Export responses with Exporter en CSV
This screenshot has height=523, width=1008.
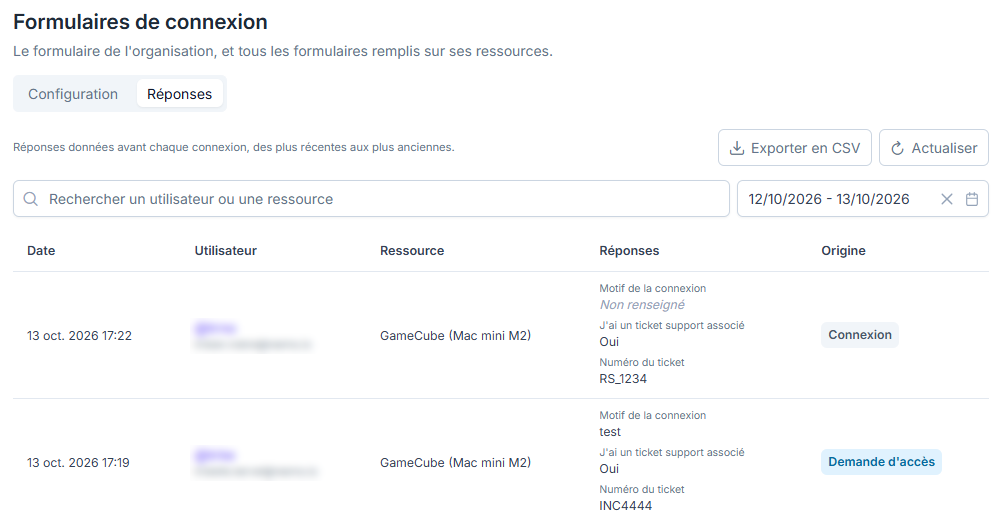[795, 148]
